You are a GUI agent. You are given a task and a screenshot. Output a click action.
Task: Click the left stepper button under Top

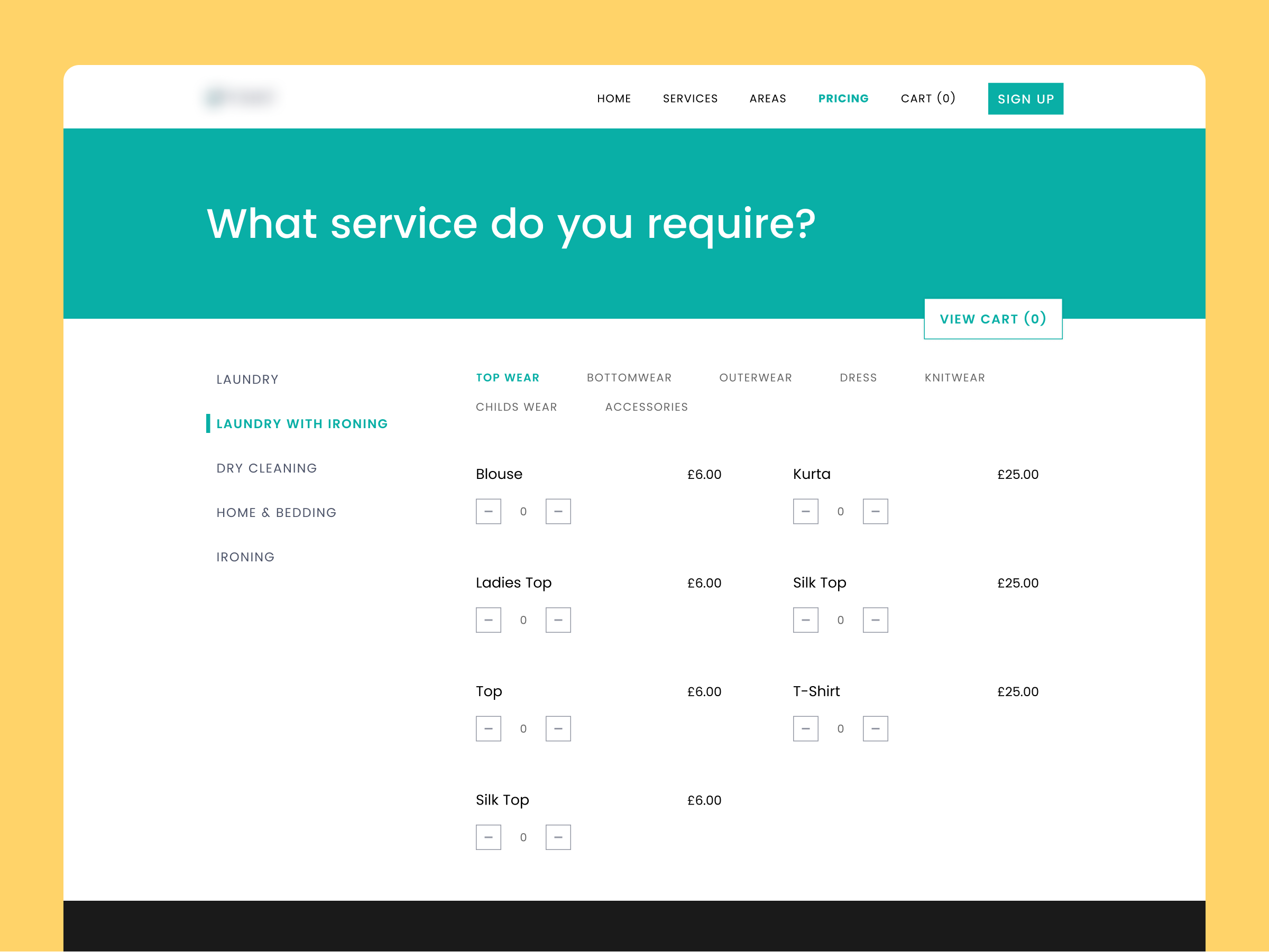pos(488,728)
